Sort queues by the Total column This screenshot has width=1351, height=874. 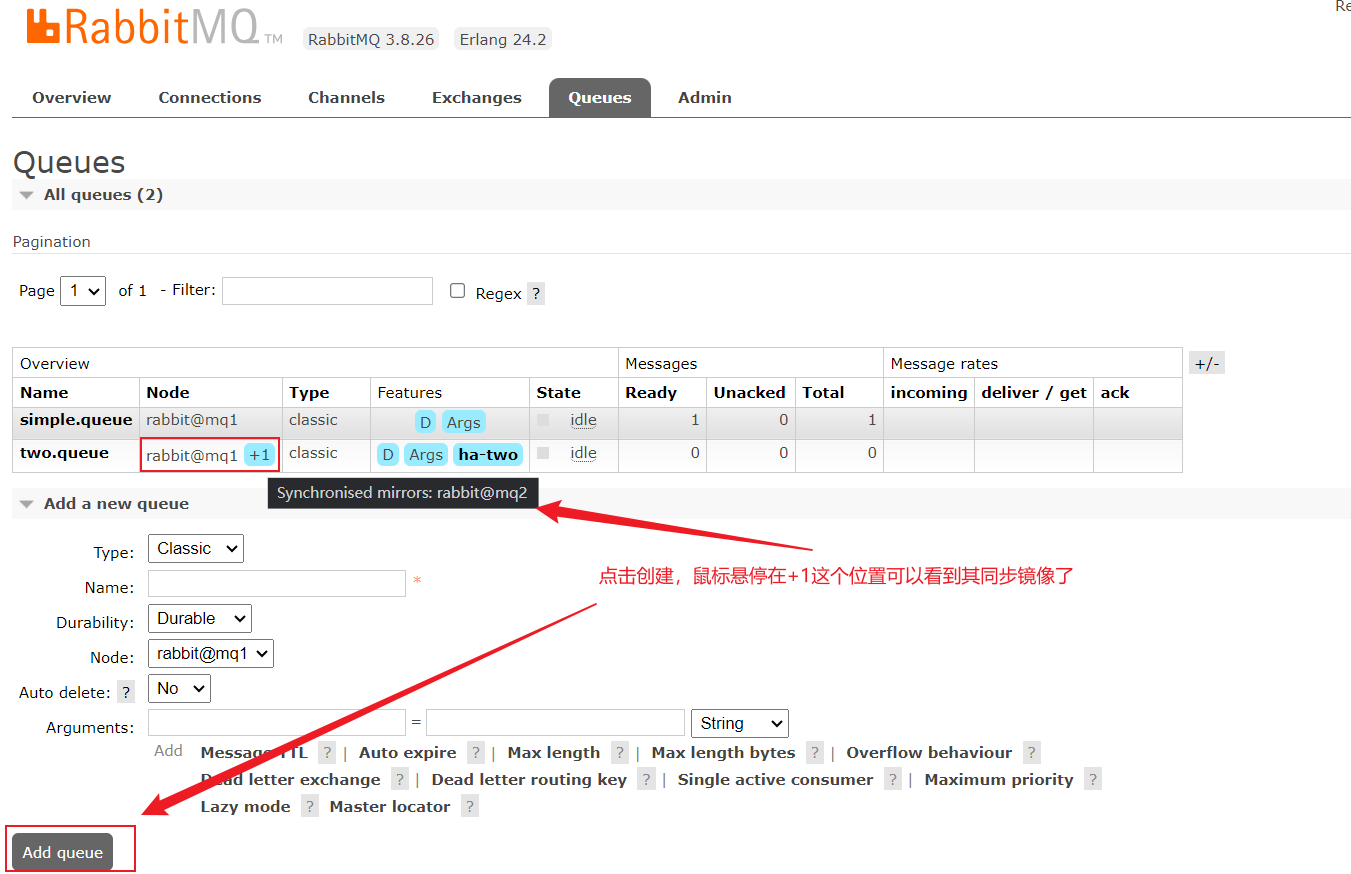coord(824,393)
